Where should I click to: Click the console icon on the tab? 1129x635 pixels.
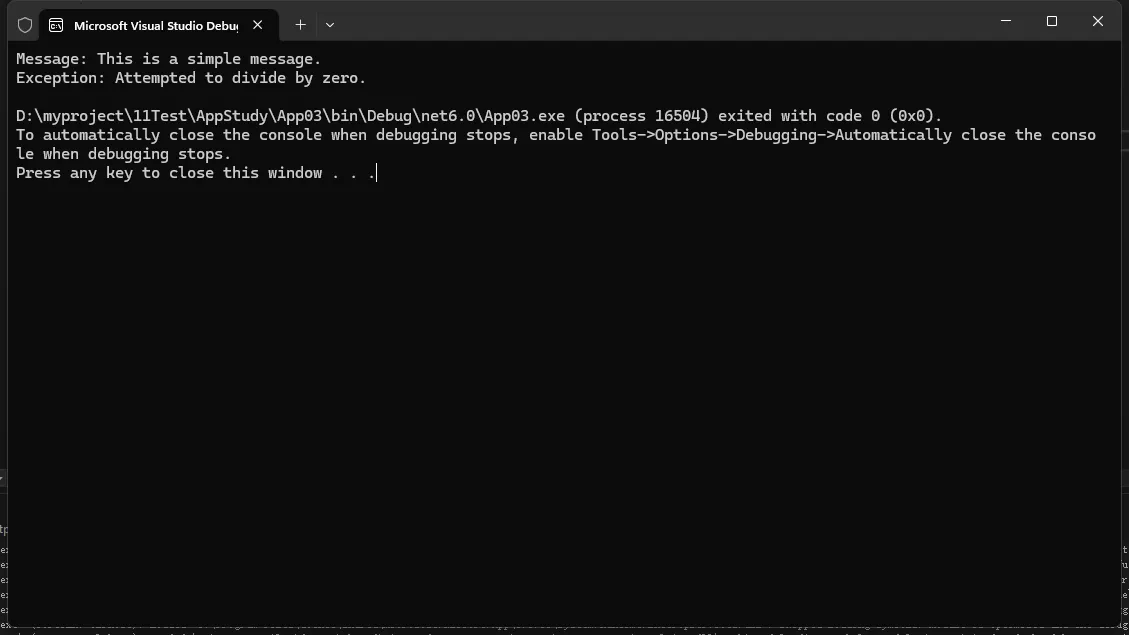56,25
